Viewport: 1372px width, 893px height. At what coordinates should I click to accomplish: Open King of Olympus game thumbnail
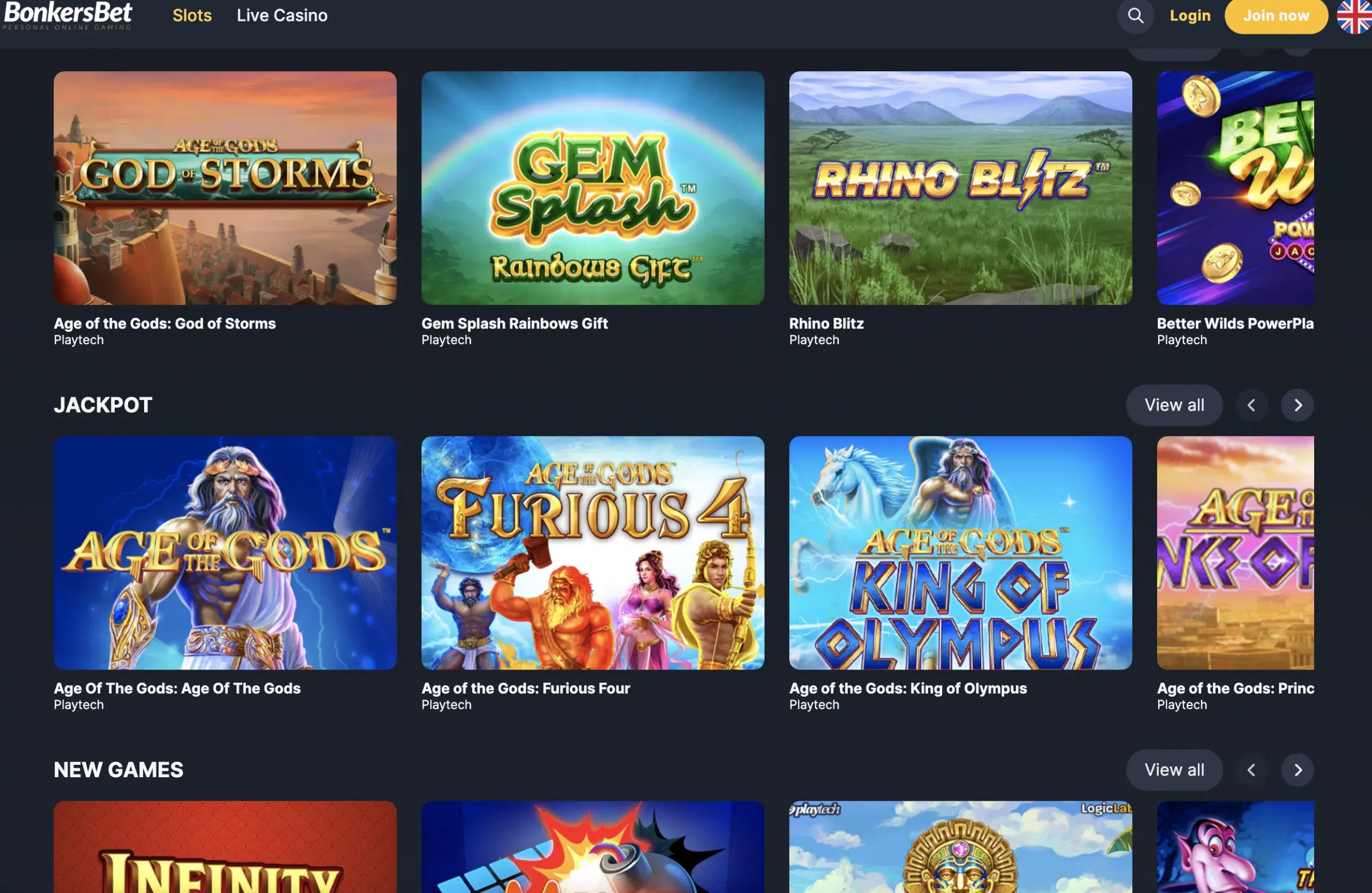tap(960, 553)
